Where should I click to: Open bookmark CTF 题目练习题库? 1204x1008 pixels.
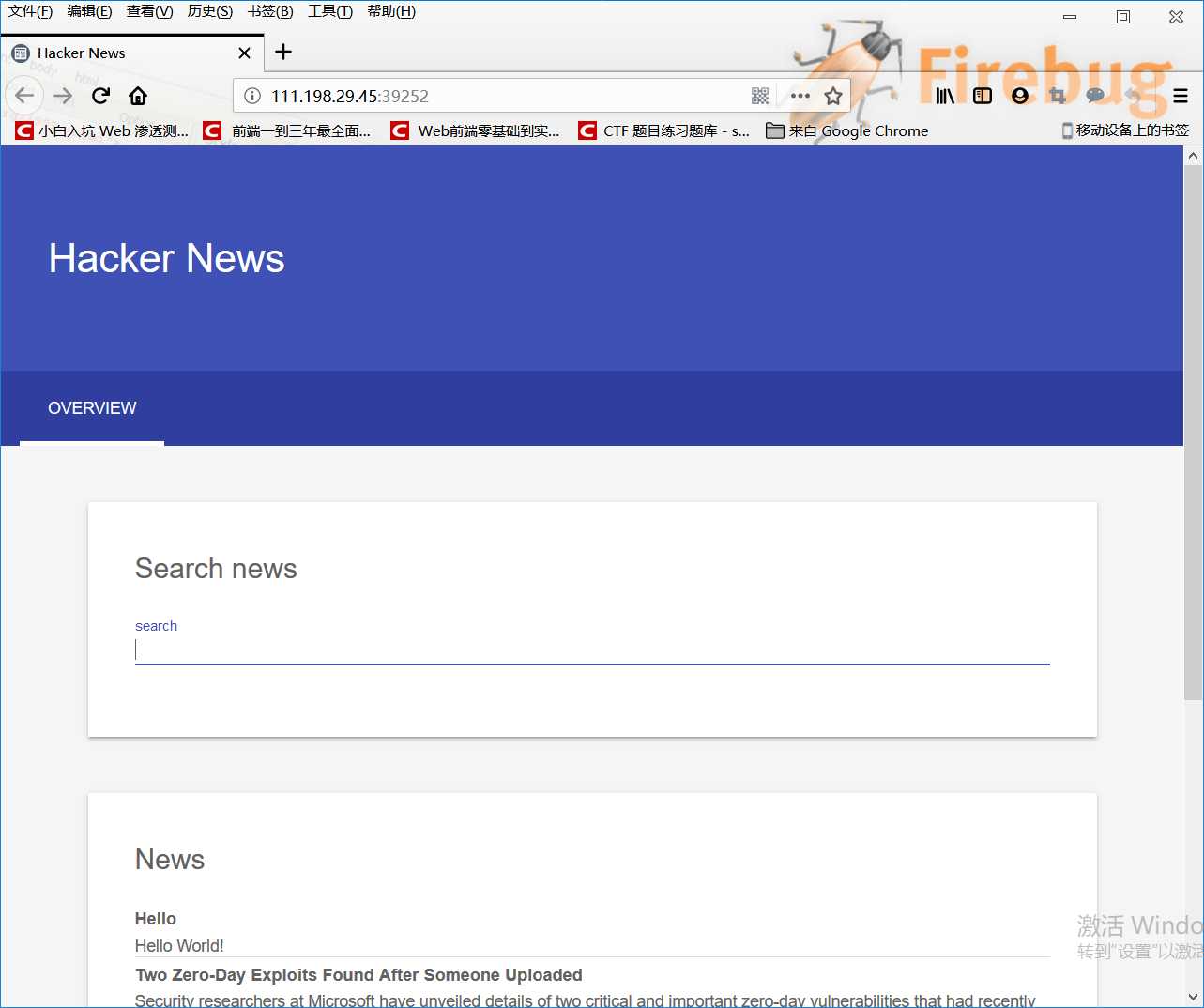click(664, 130)
